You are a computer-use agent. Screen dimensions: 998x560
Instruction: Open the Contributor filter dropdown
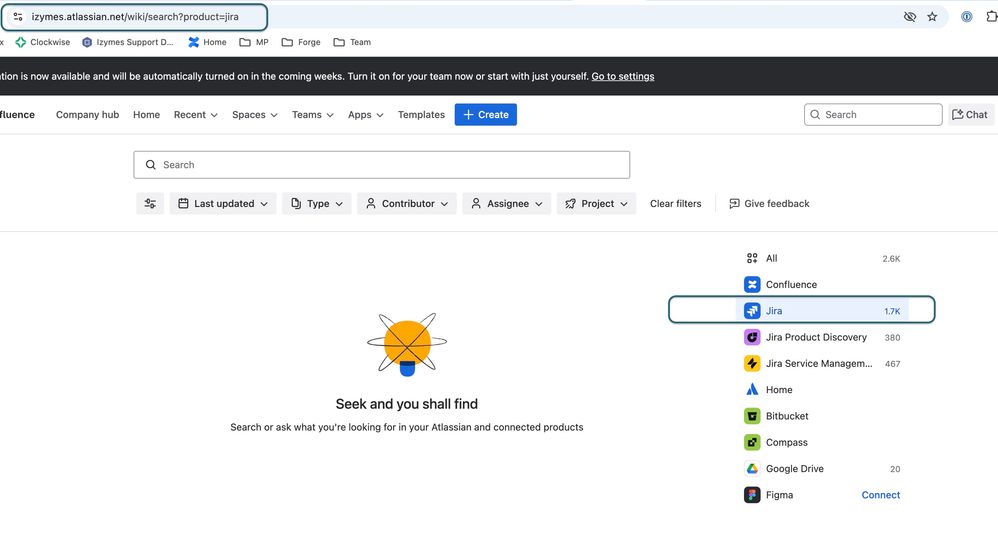407,204
